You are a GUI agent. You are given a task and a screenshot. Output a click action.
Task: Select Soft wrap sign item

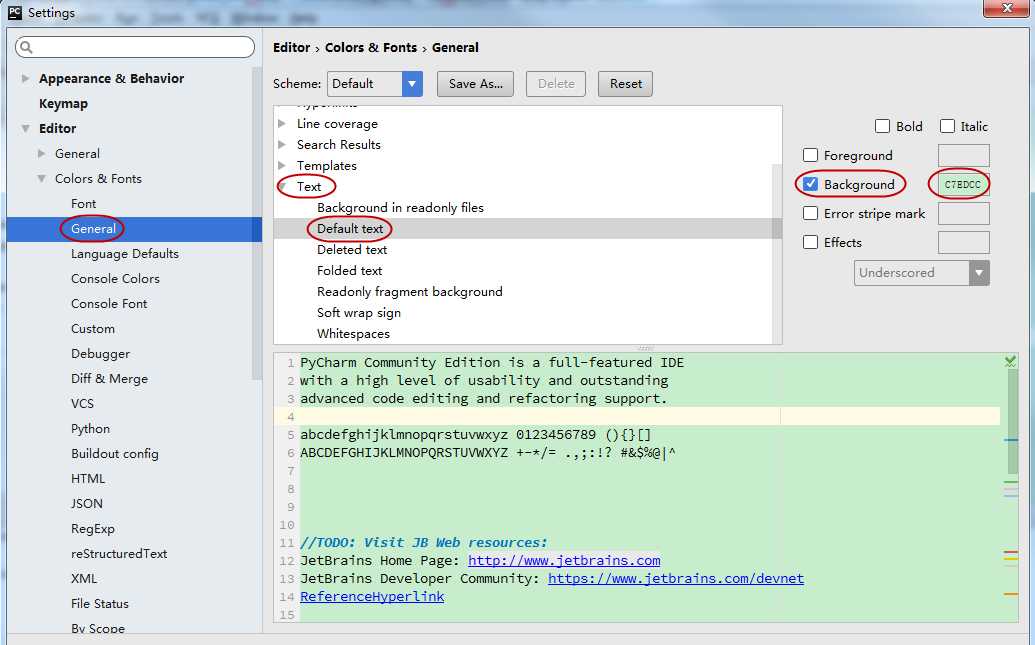tap(358, 313)
